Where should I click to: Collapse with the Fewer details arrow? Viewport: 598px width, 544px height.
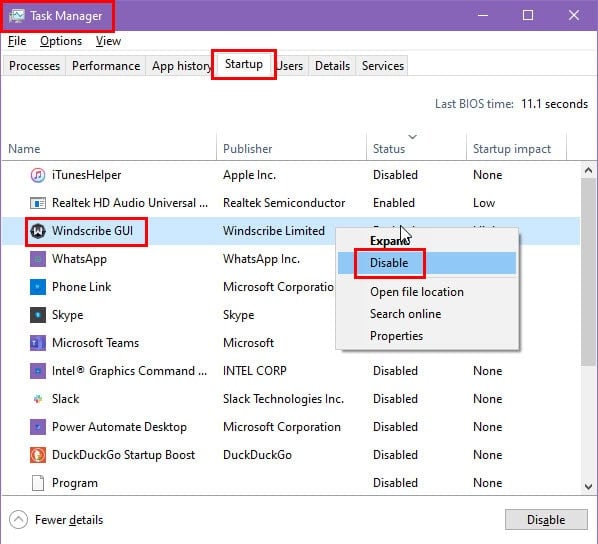point(18,520)
